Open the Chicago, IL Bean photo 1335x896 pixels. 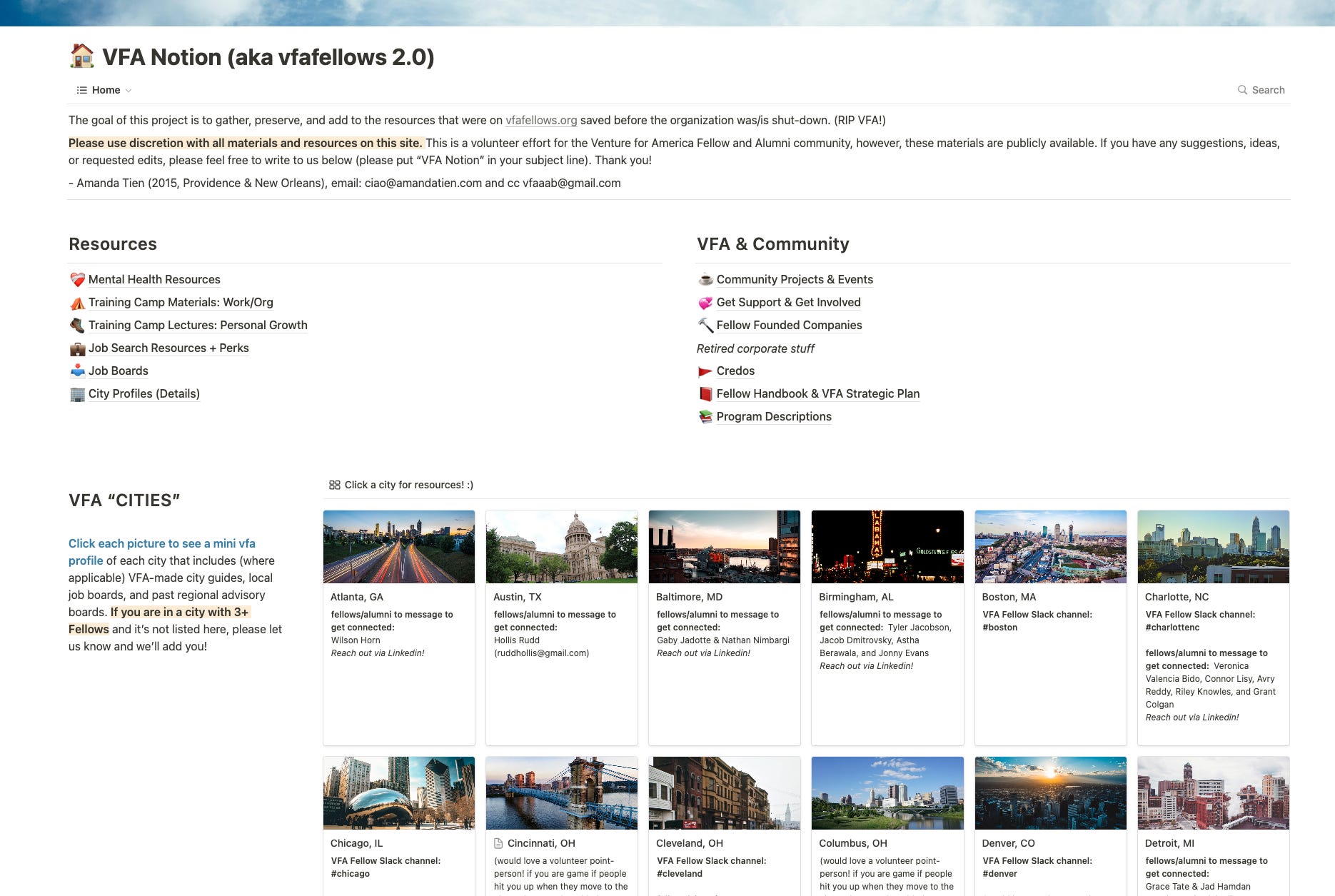[x=399, y=793]
